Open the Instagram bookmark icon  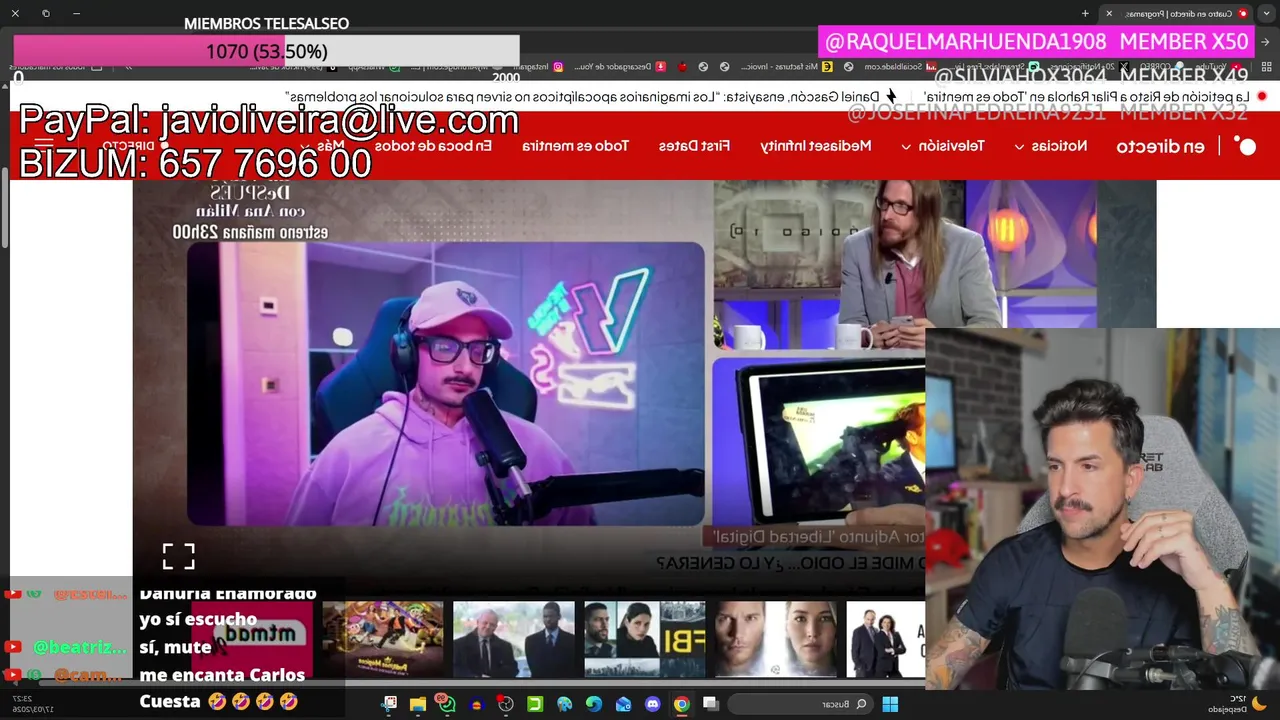pyautogui.click(x=558, y=67)
